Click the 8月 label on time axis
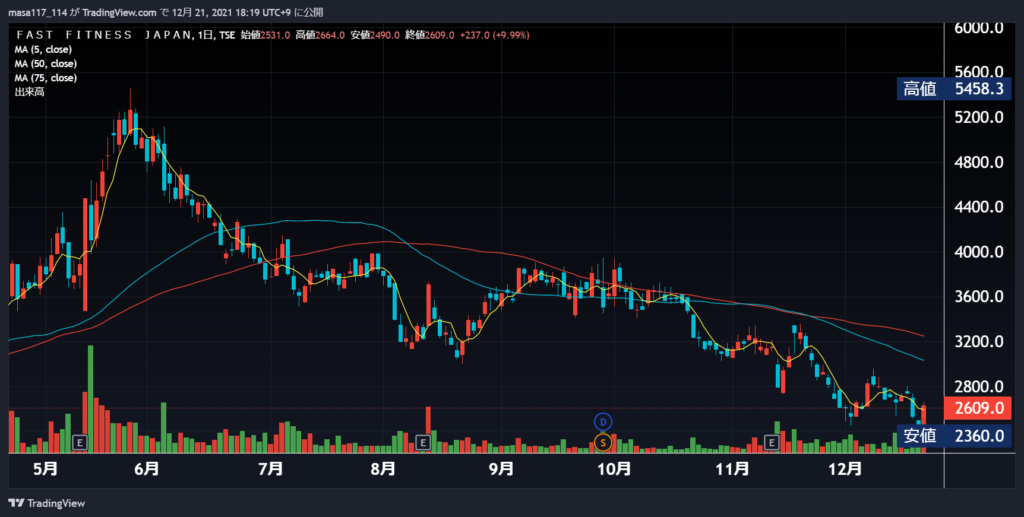The image size is (1024, 517). point(383,469)
